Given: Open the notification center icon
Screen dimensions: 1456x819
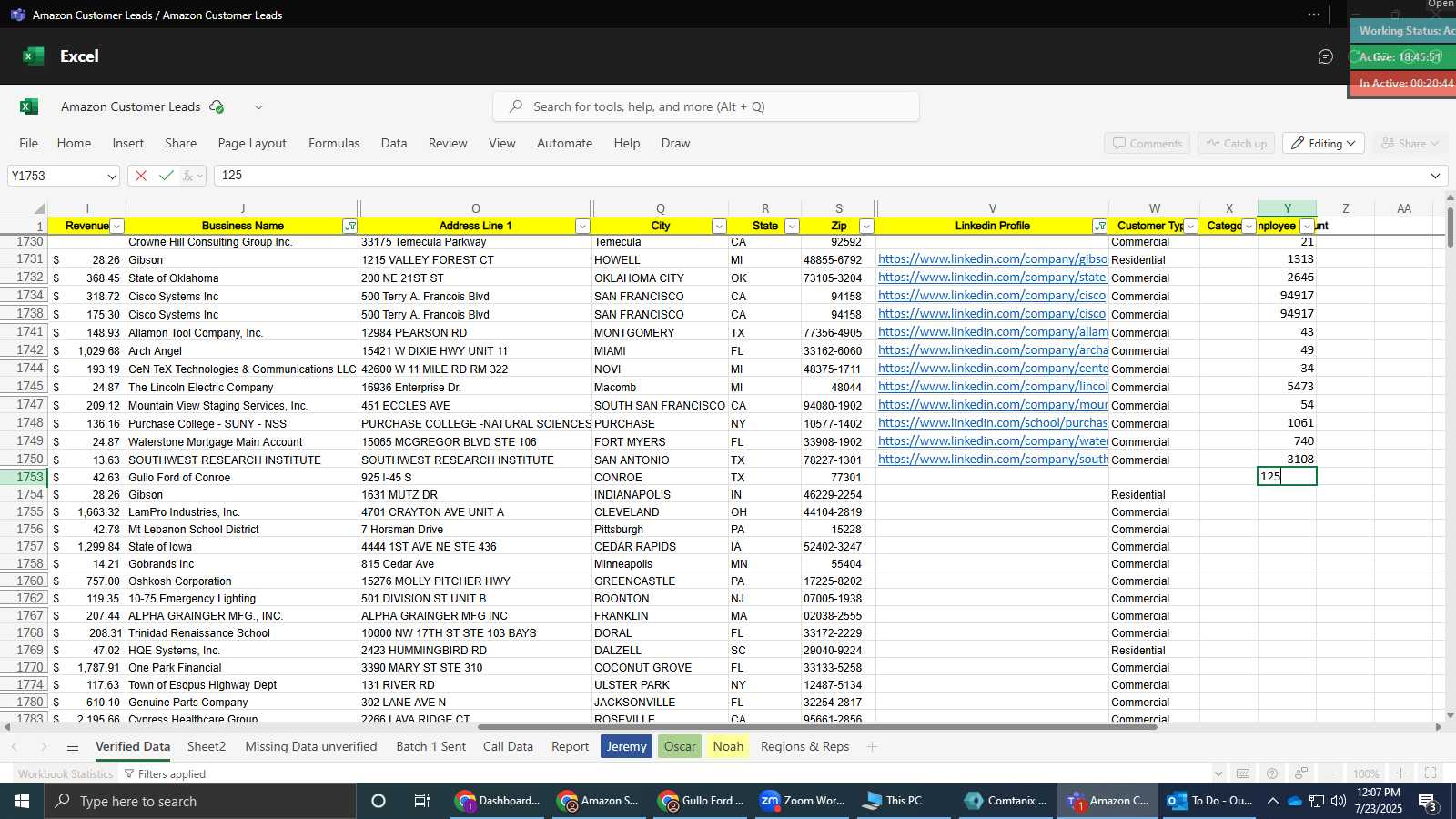Looking at the screenshot, I should pos(1429,801).
